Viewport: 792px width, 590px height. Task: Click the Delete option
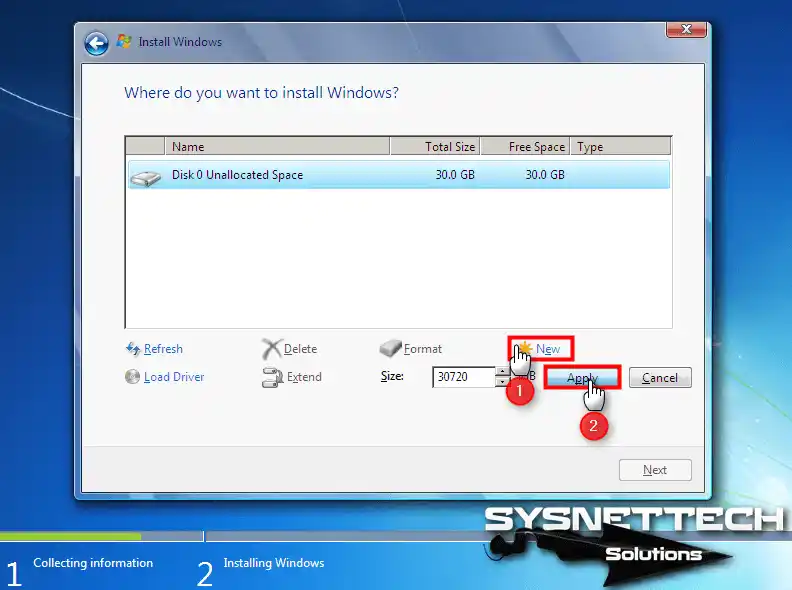[x=301, y=349]
